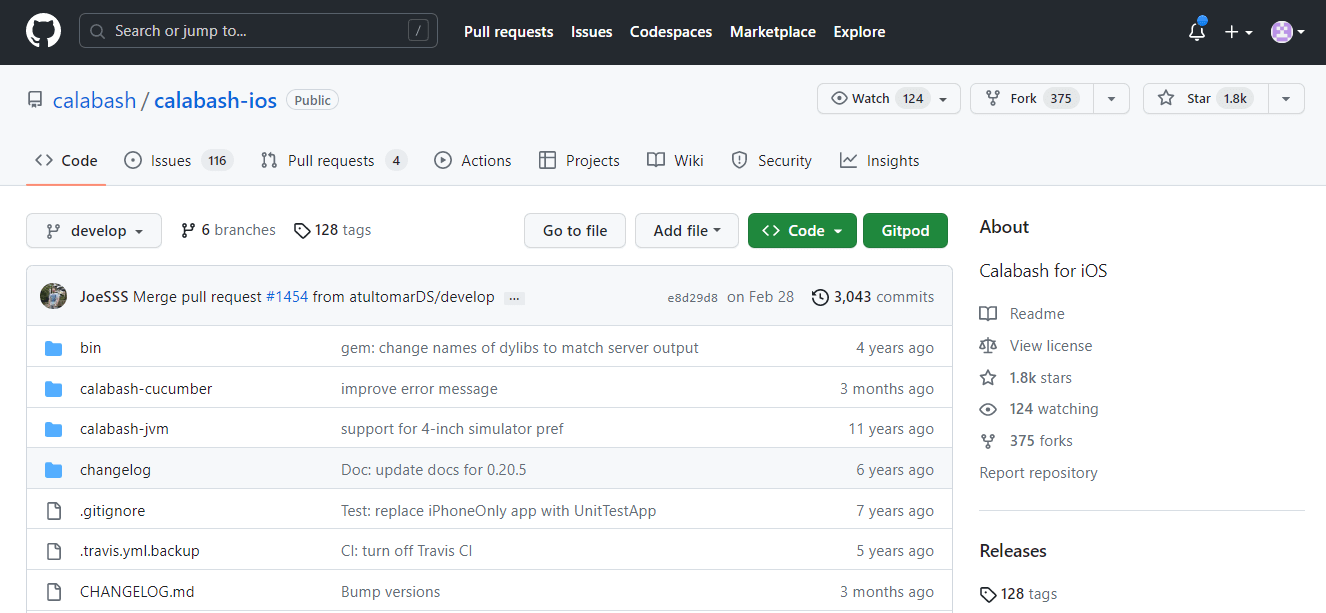1326x613 pixels.
Task: Open the Fork options dropdown arrow
Action: pyautogui.click(x=1111, y=98)
